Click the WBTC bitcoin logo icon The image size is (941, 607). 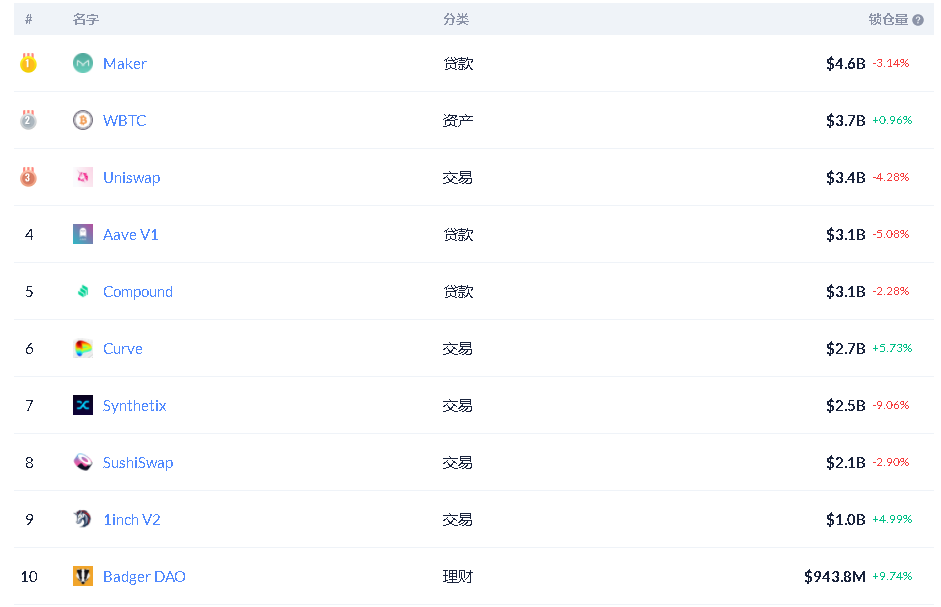coord(83,120)
